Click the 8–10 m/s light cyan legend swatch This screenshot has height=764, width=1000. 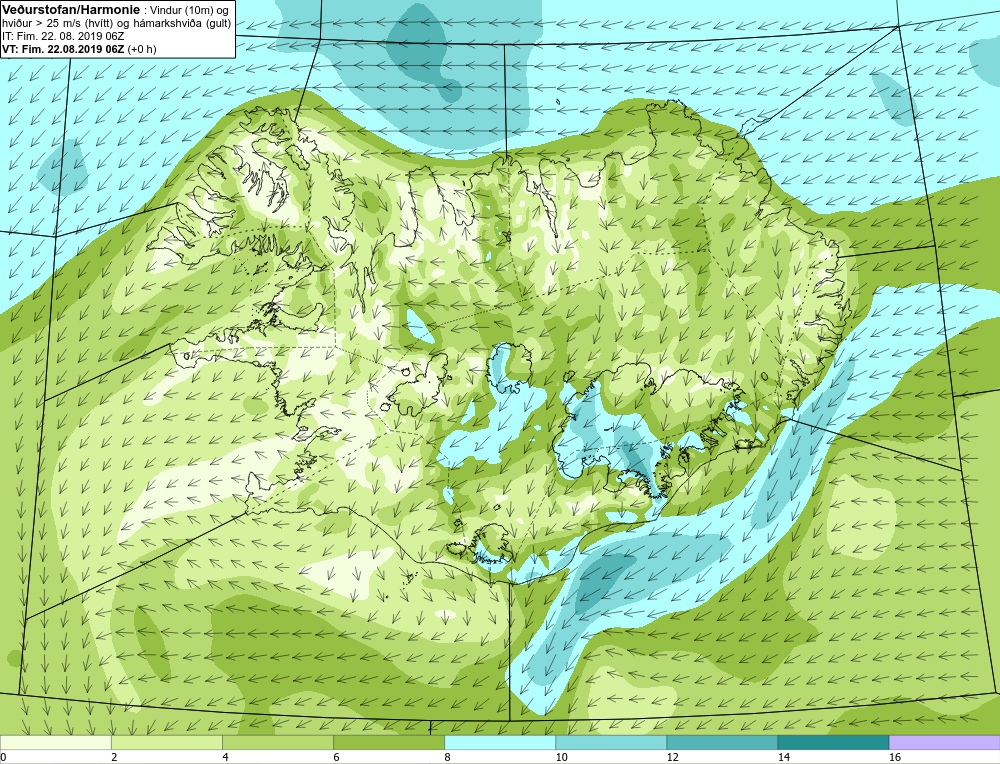tap(500, 742)
